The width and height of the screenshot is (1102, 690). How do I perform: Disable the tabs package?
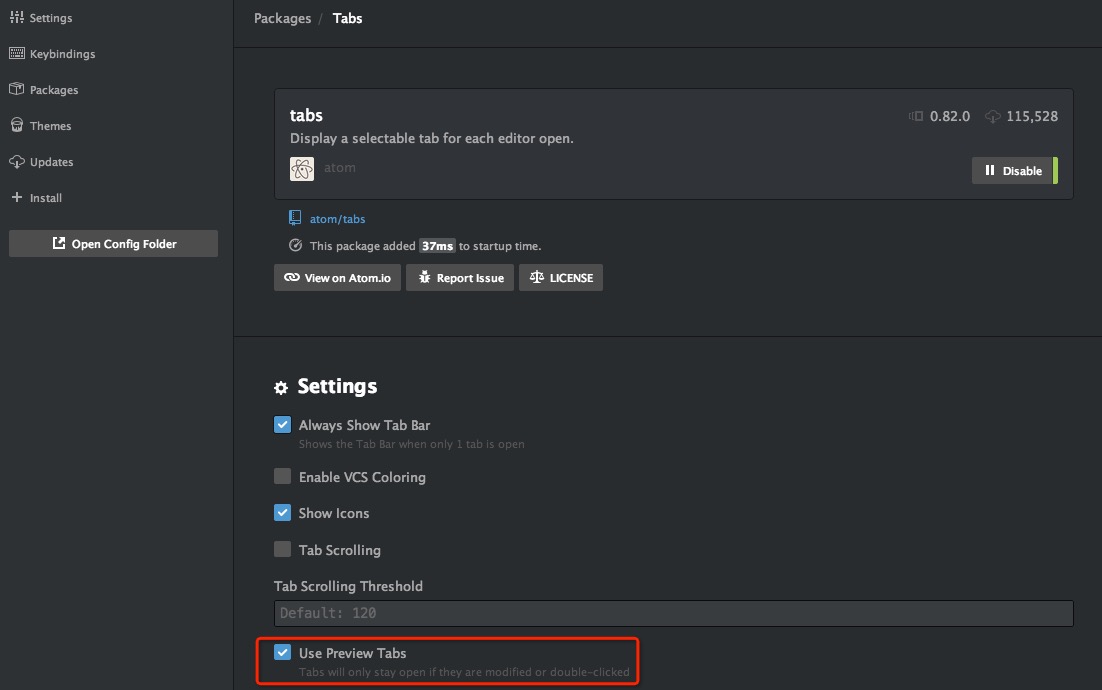(x=1015, y=170)
